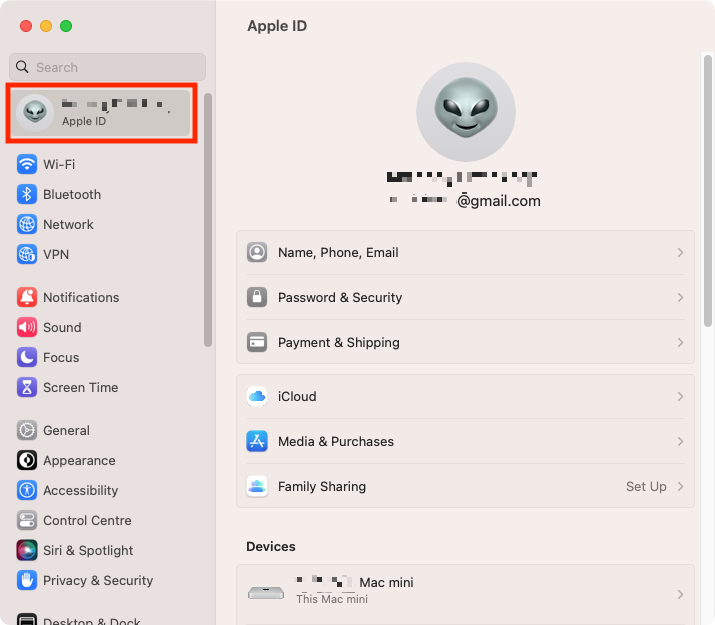Viewport: 715px width, 625px height.
Task: Click the search magnifying glass icon
Action: point(22,67)
